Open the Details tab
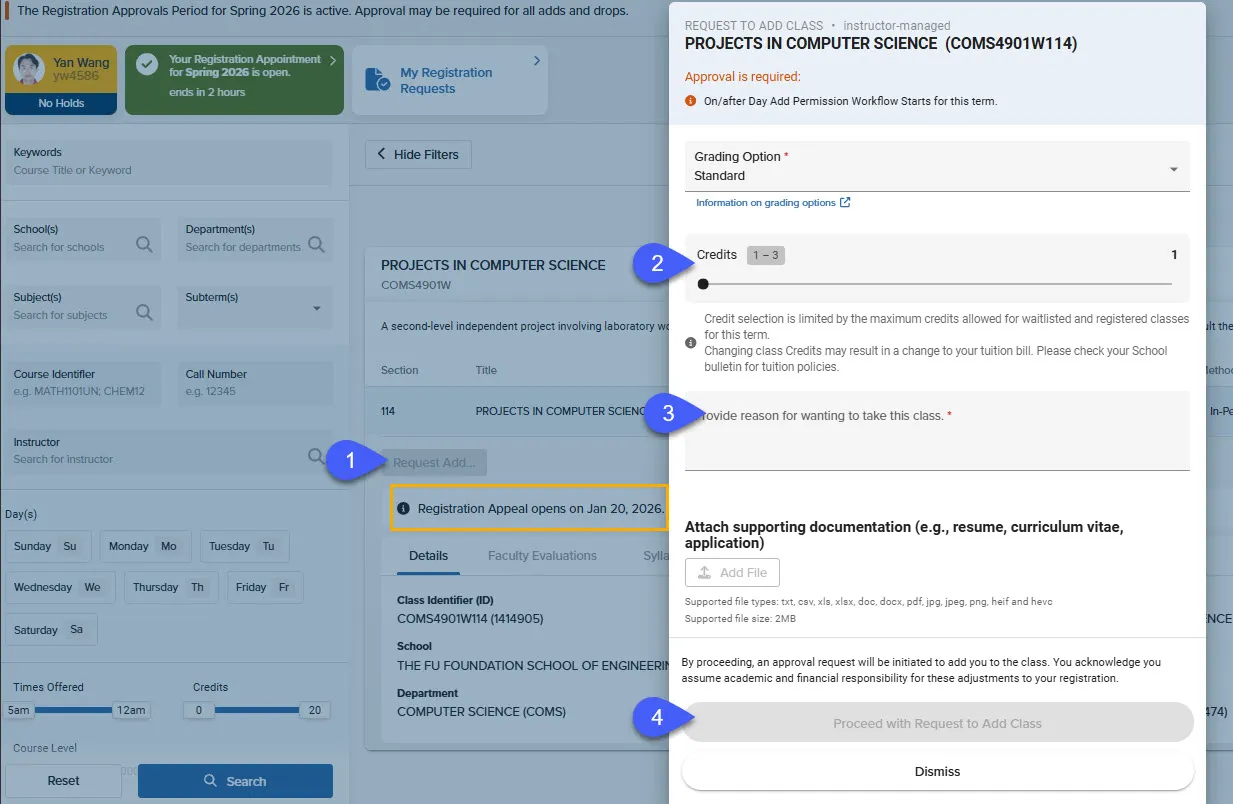The height and width of the screenshot is (804, 1233). (x=428, y=556)
